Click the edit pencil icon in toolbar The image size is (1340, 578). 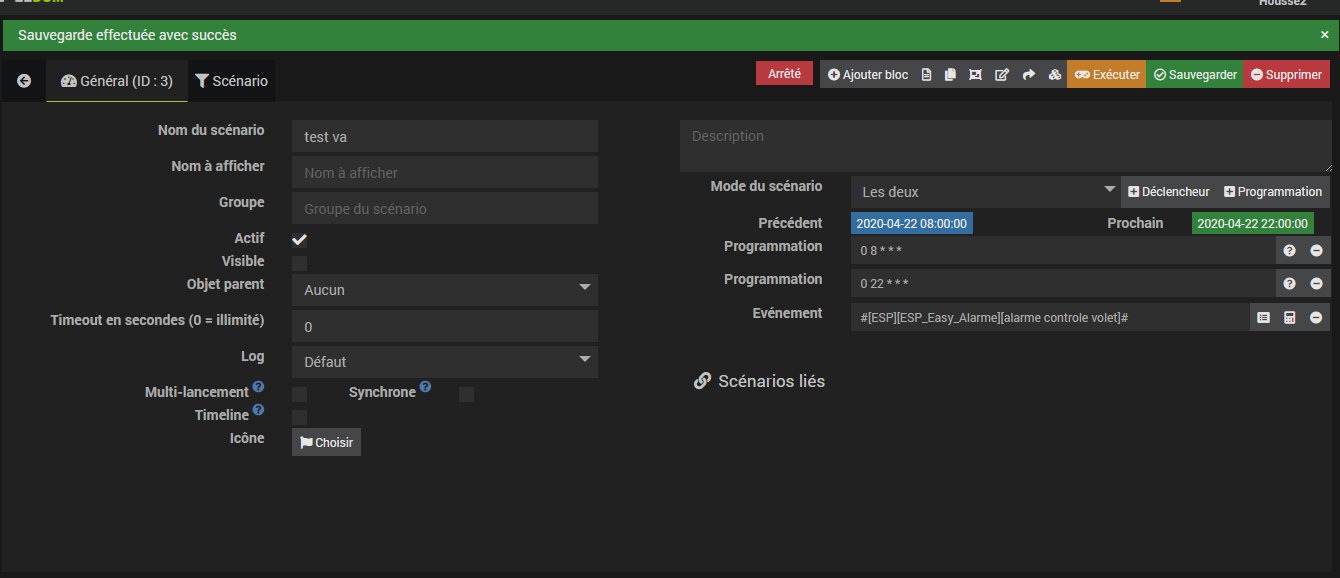click(x=1002, y=75)
